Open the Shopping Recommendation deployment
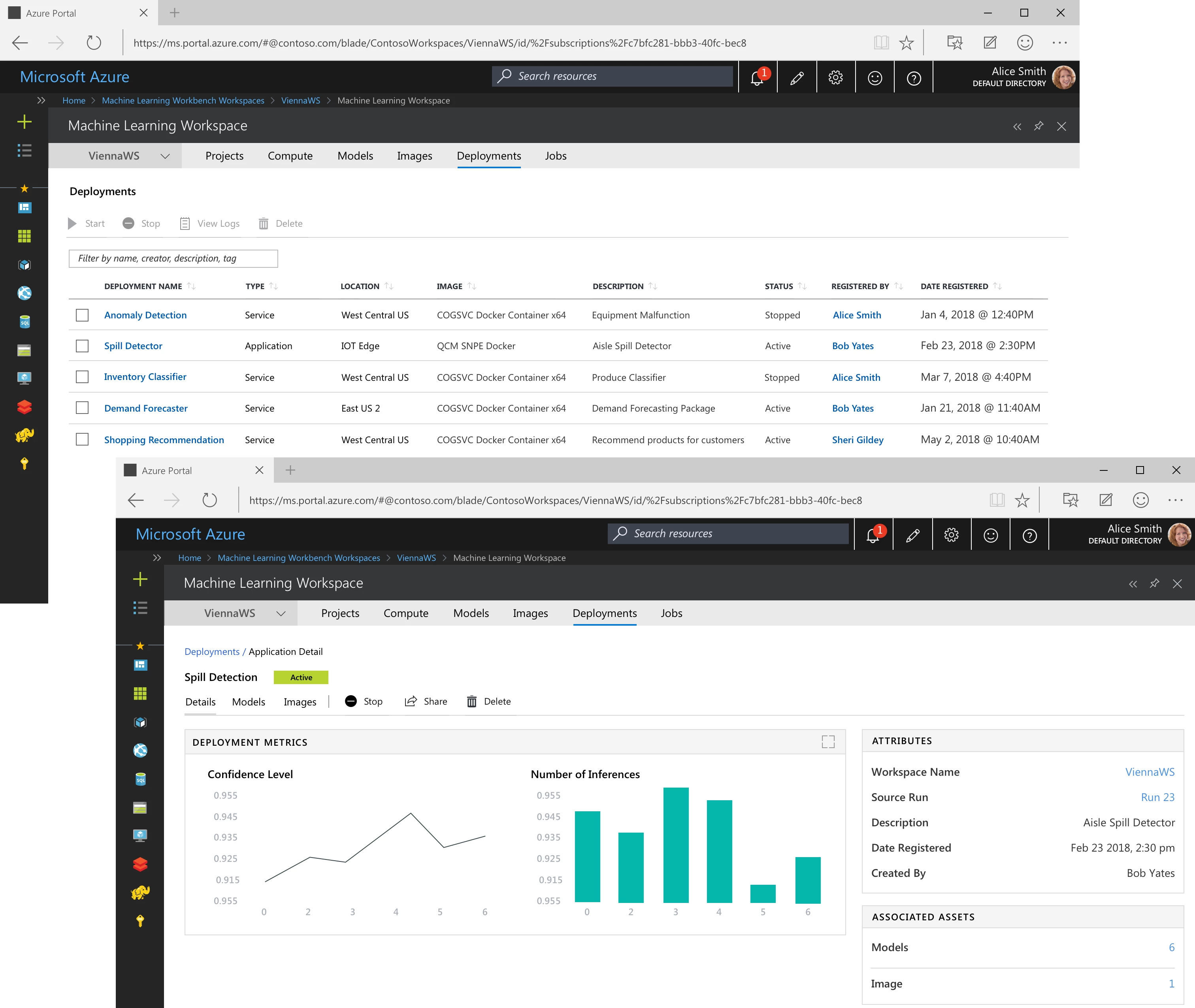This screenshot has height=1008, width=1195. [x=164, y=440]
